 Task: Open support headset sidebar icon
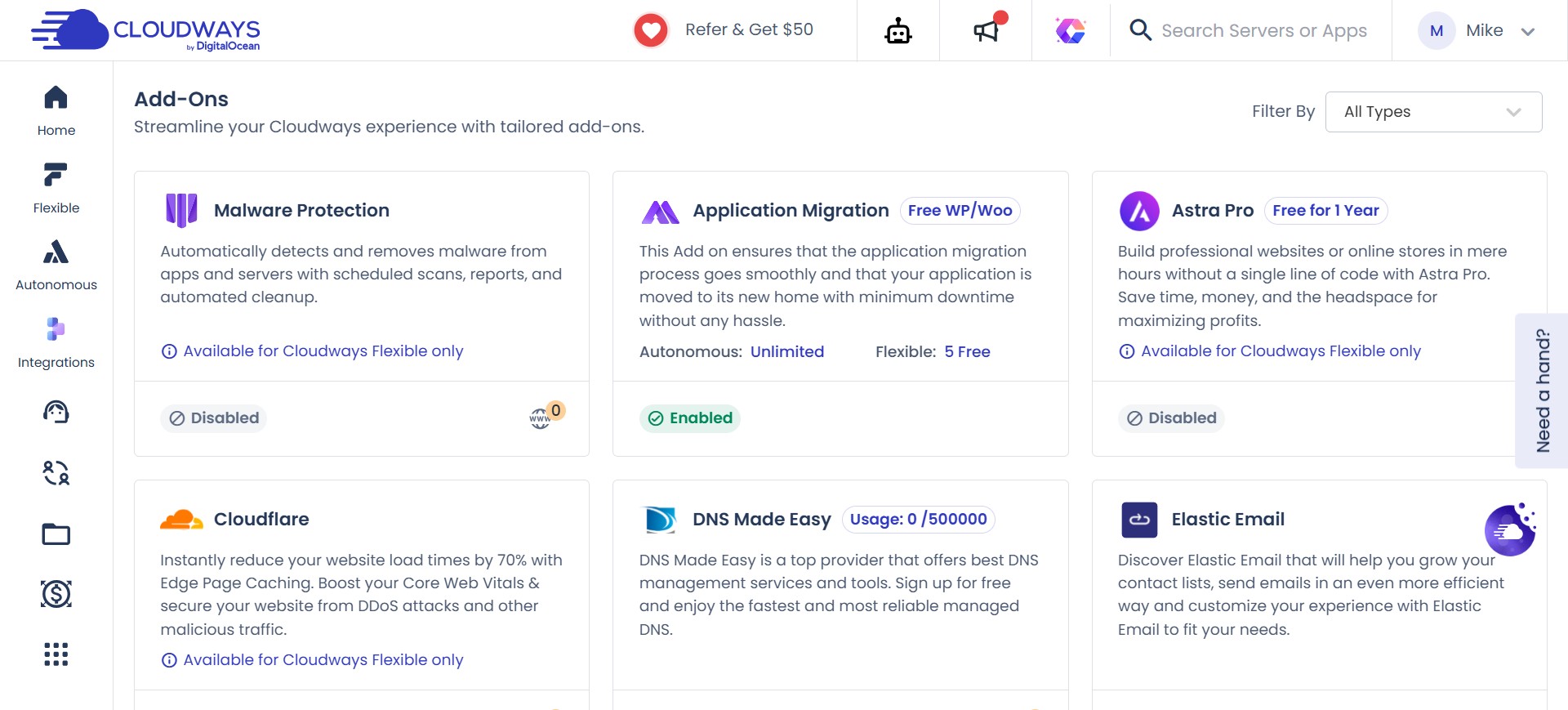click(x=56, y=412)
